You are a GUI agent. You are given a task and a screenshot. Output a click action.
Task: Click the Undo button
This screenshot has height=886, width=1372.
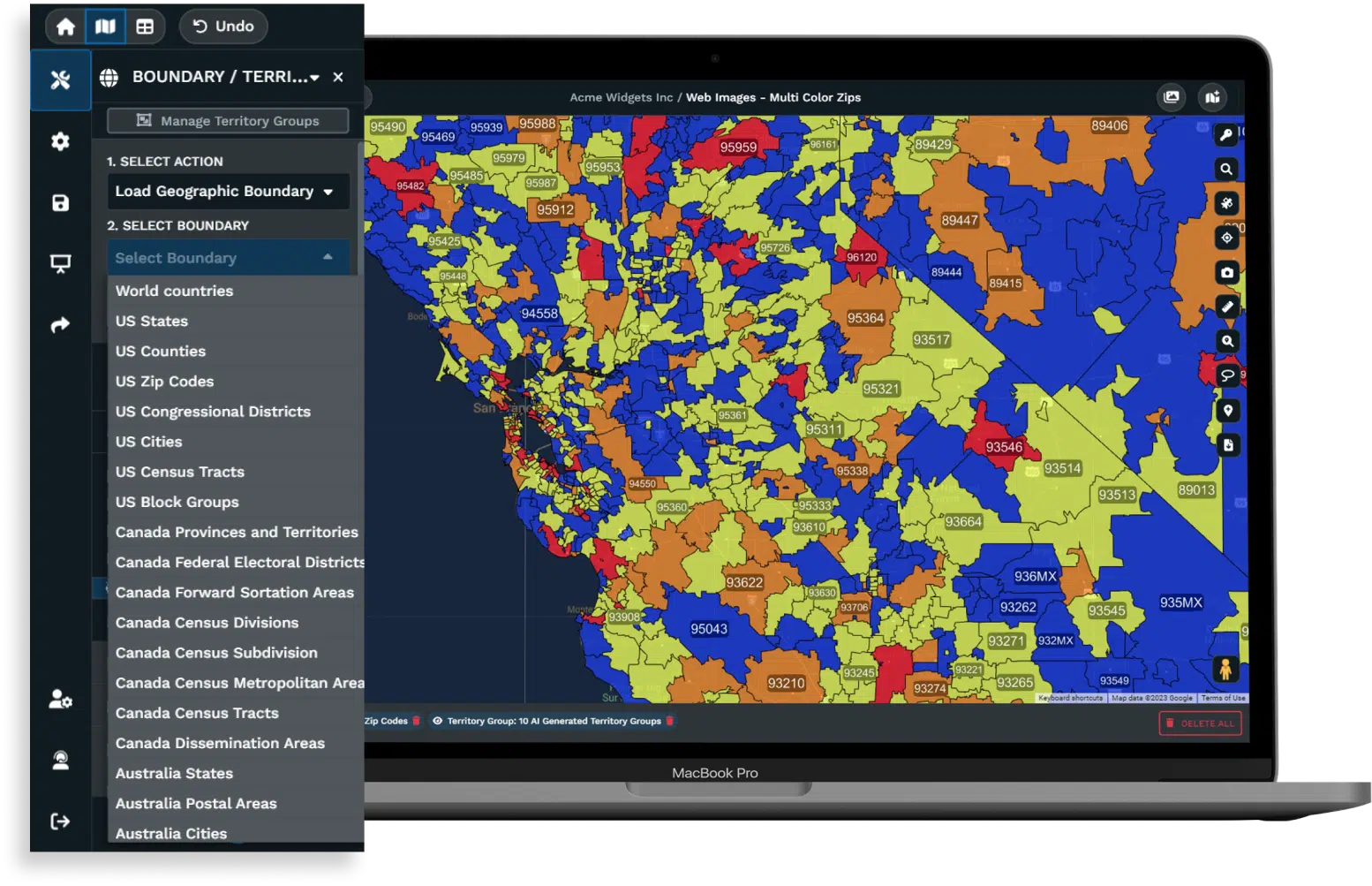coord(223,27)
